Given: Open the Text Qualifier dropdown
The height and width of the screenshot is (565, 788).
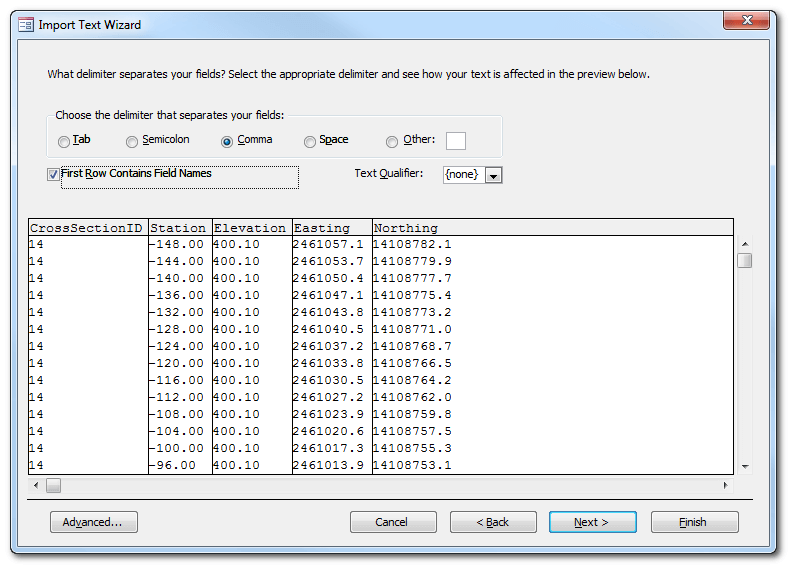Looking at the screenshot, I should [493, 175].
